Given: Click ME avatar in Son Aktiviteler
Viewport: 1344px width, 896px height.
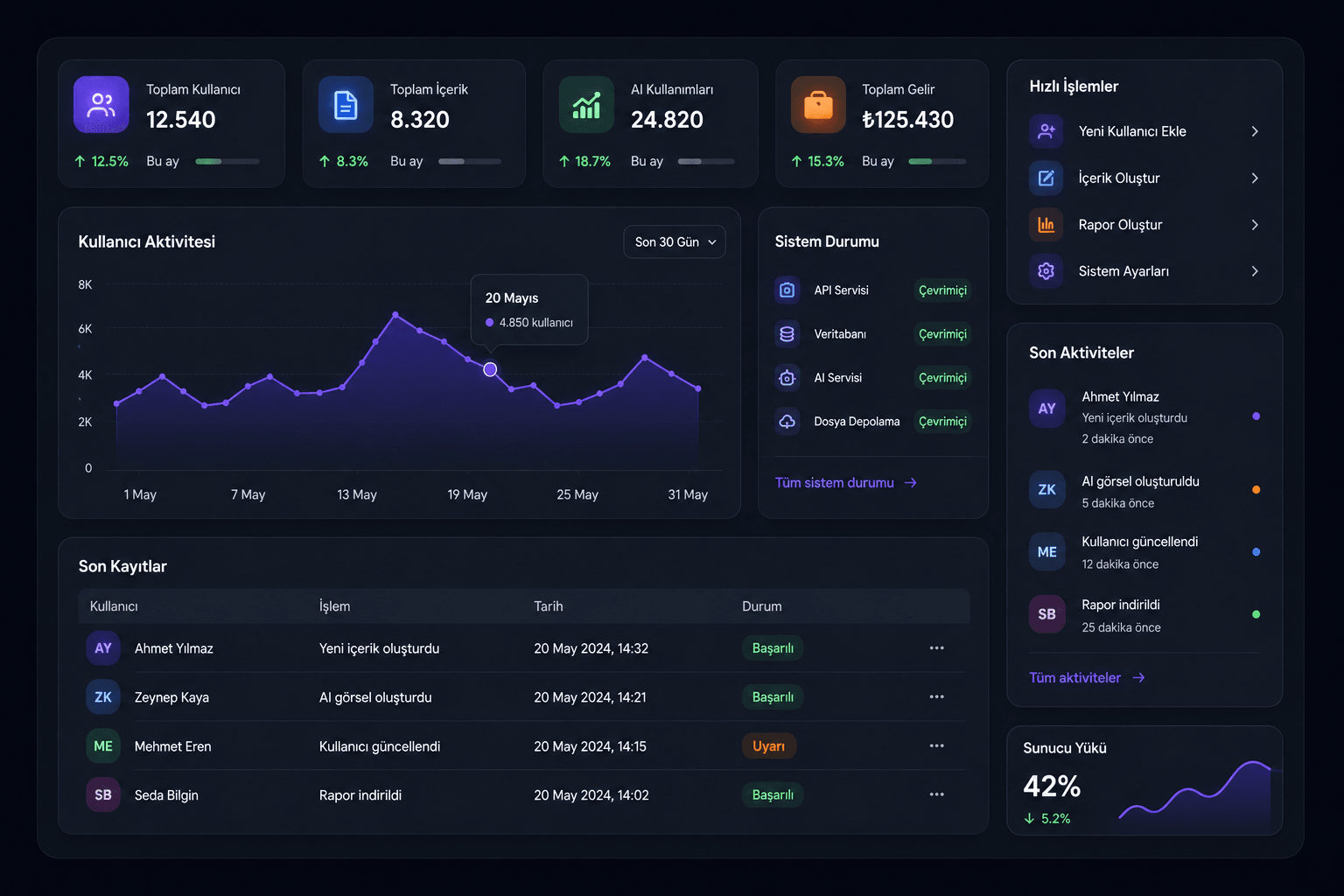Looking at the screenshot, I should (1047, 552).
